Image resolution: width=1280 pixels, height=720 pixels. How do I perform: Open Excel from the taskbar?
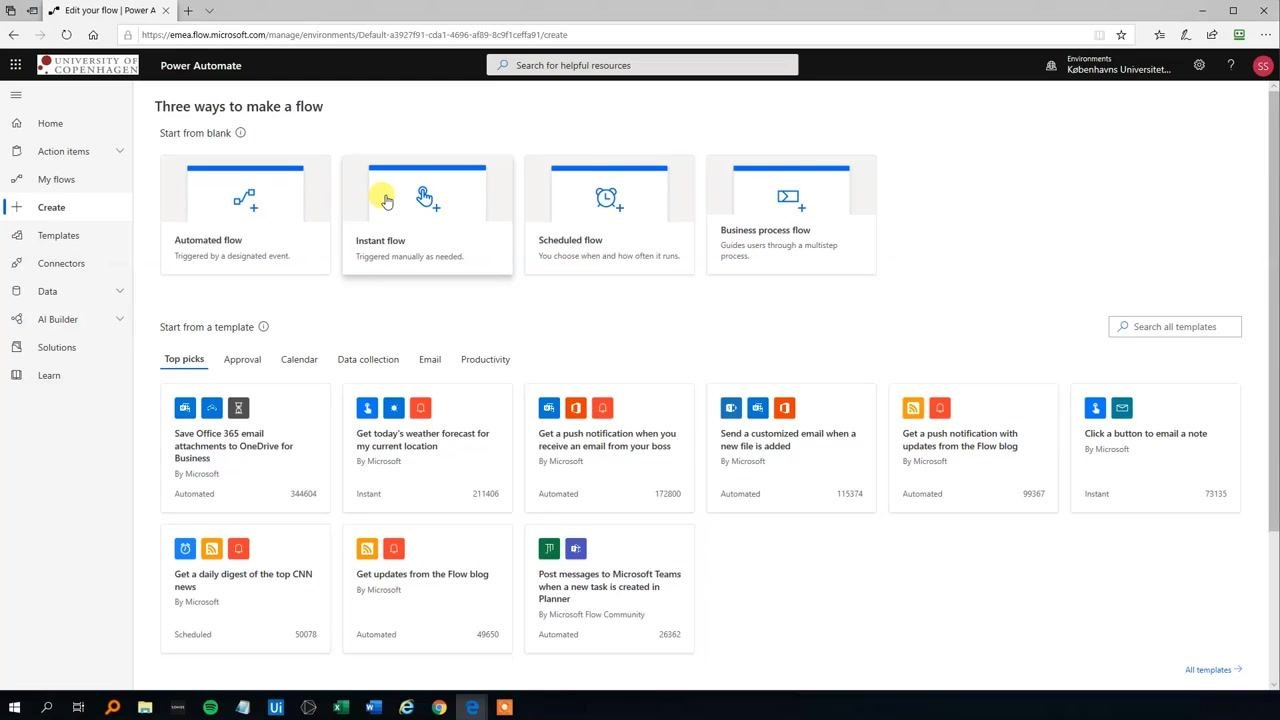(341, 707)
